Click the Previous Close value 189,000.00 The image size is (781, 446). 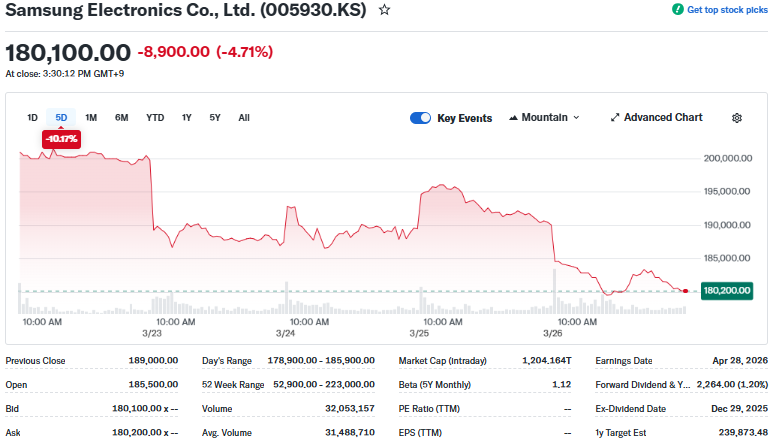pos(153,360)
